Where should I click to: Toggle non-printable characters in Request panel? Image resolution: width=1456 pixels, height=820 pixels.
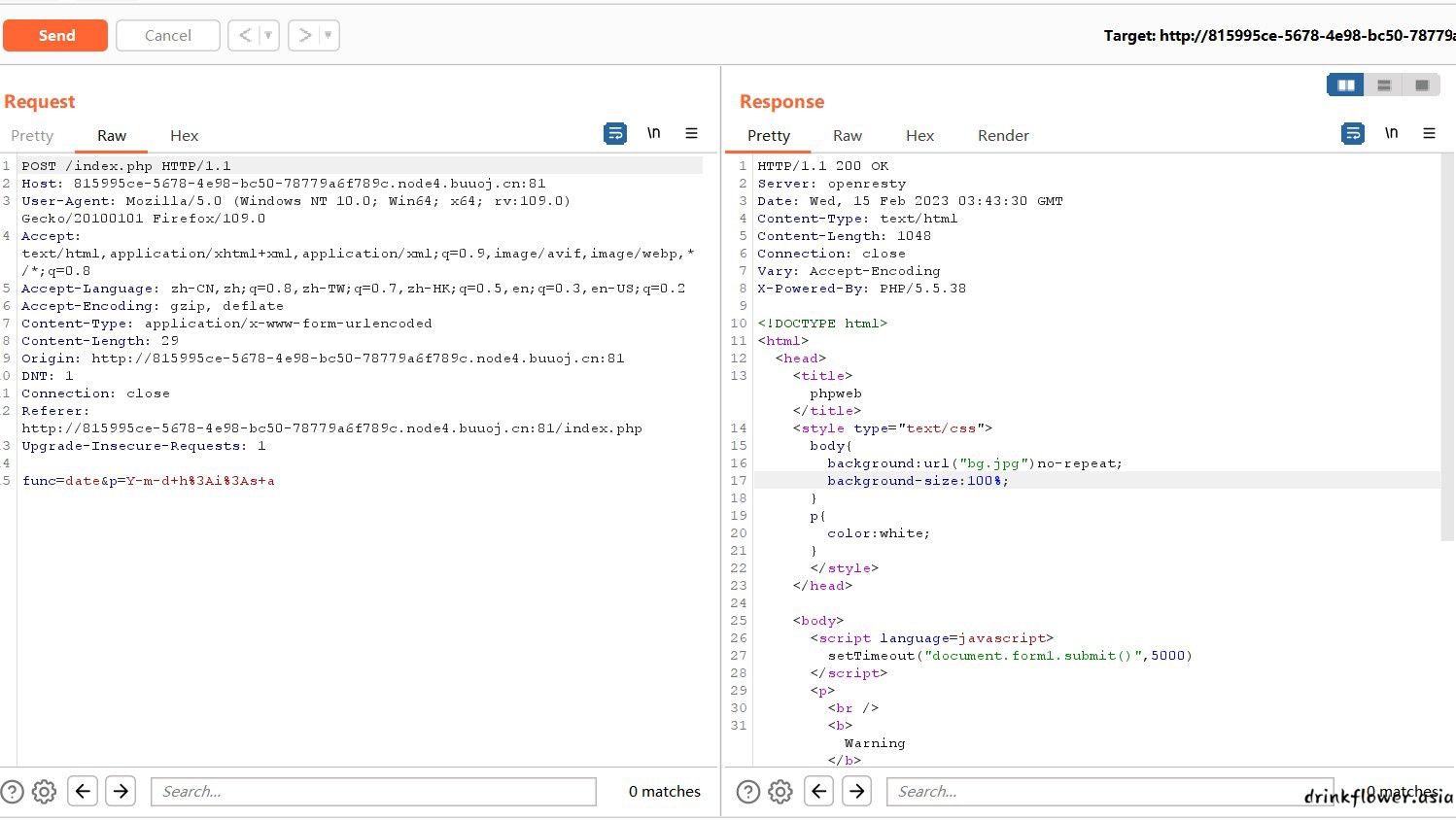coord(654,133)
